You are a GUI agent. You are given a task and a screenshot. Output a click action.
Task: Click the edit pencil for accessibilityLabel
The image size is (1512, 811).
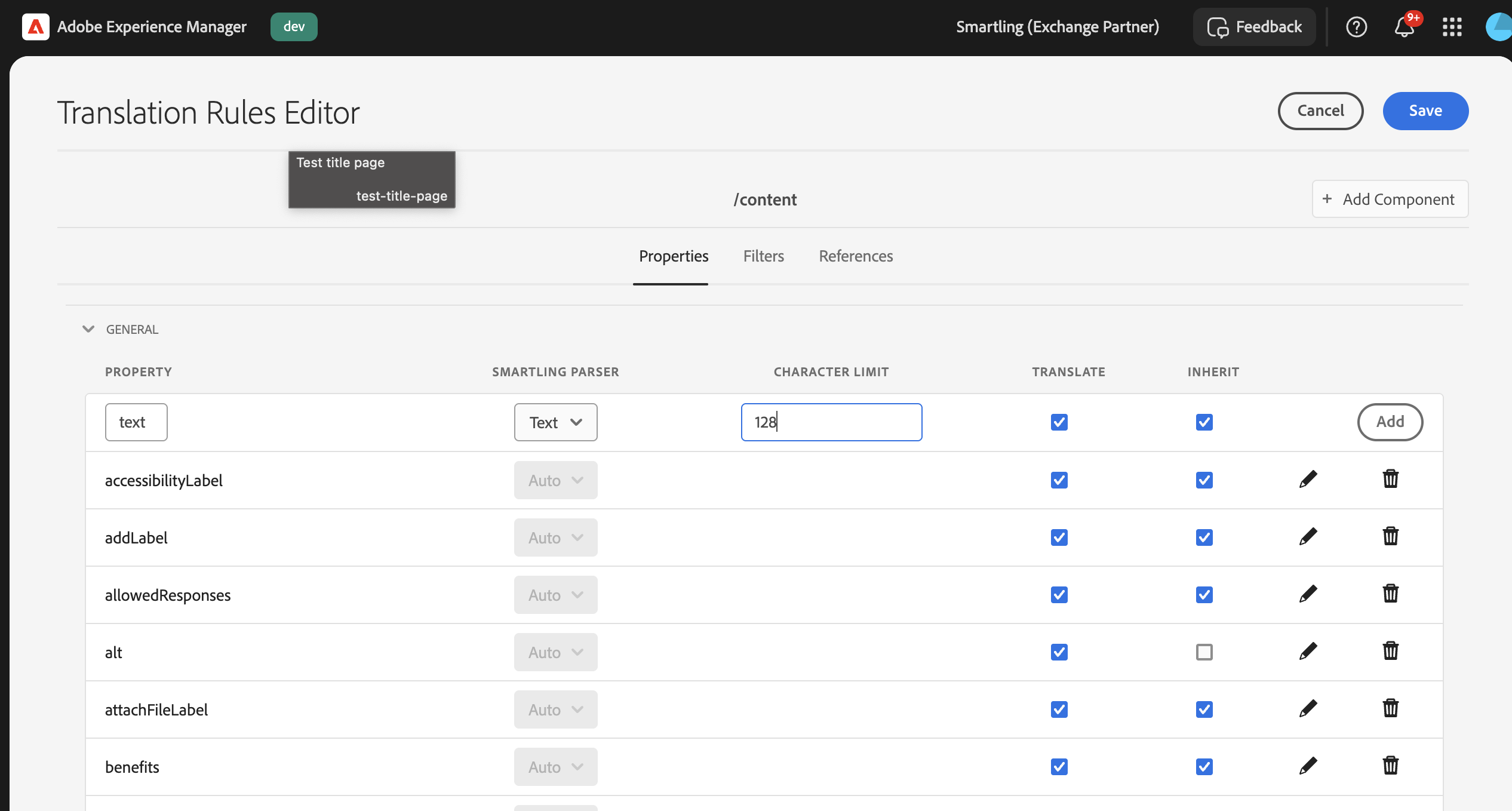point(1308,480)
